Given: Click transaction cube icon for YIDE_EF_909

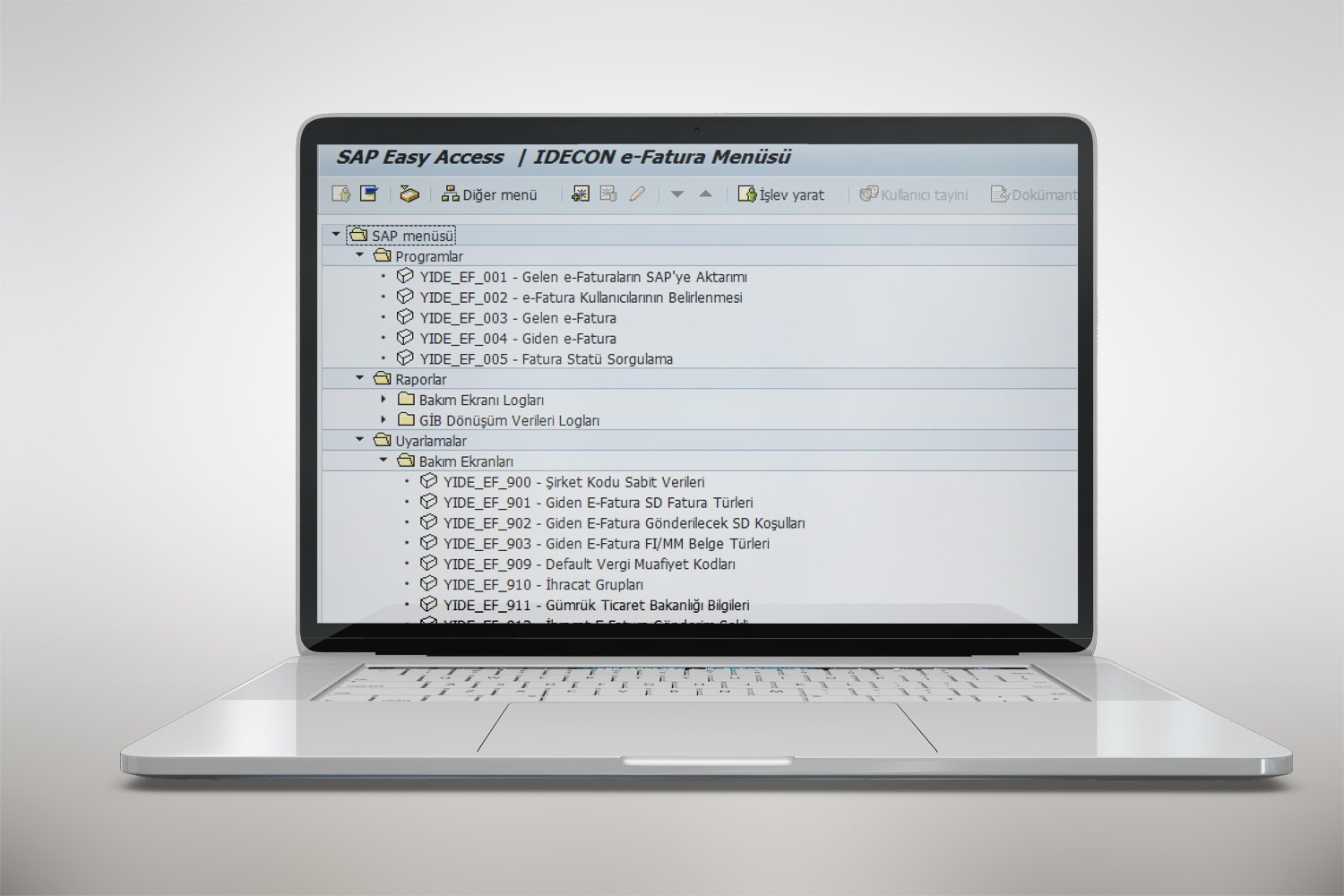Looking at the screenshot, I should (429, 564).
